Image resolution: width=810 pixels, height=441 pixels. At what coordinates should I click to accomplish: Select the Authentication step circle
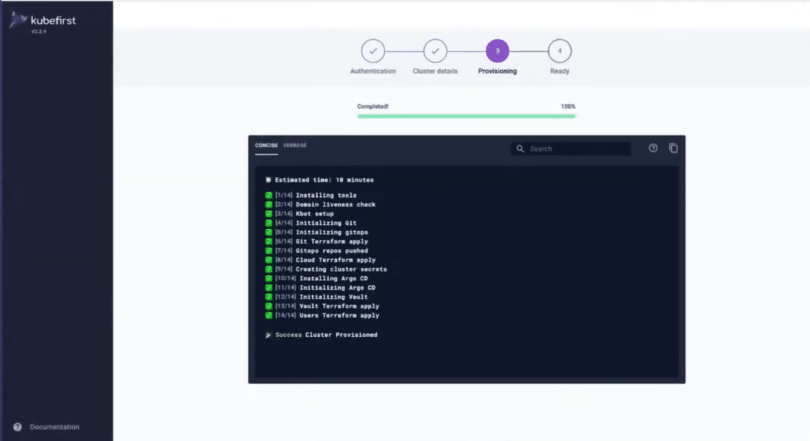[x=373, y=51]
